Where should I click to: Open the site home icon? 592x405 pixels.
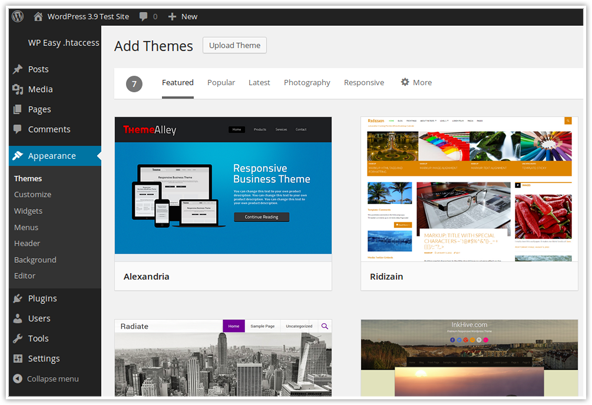coord(38,17)
